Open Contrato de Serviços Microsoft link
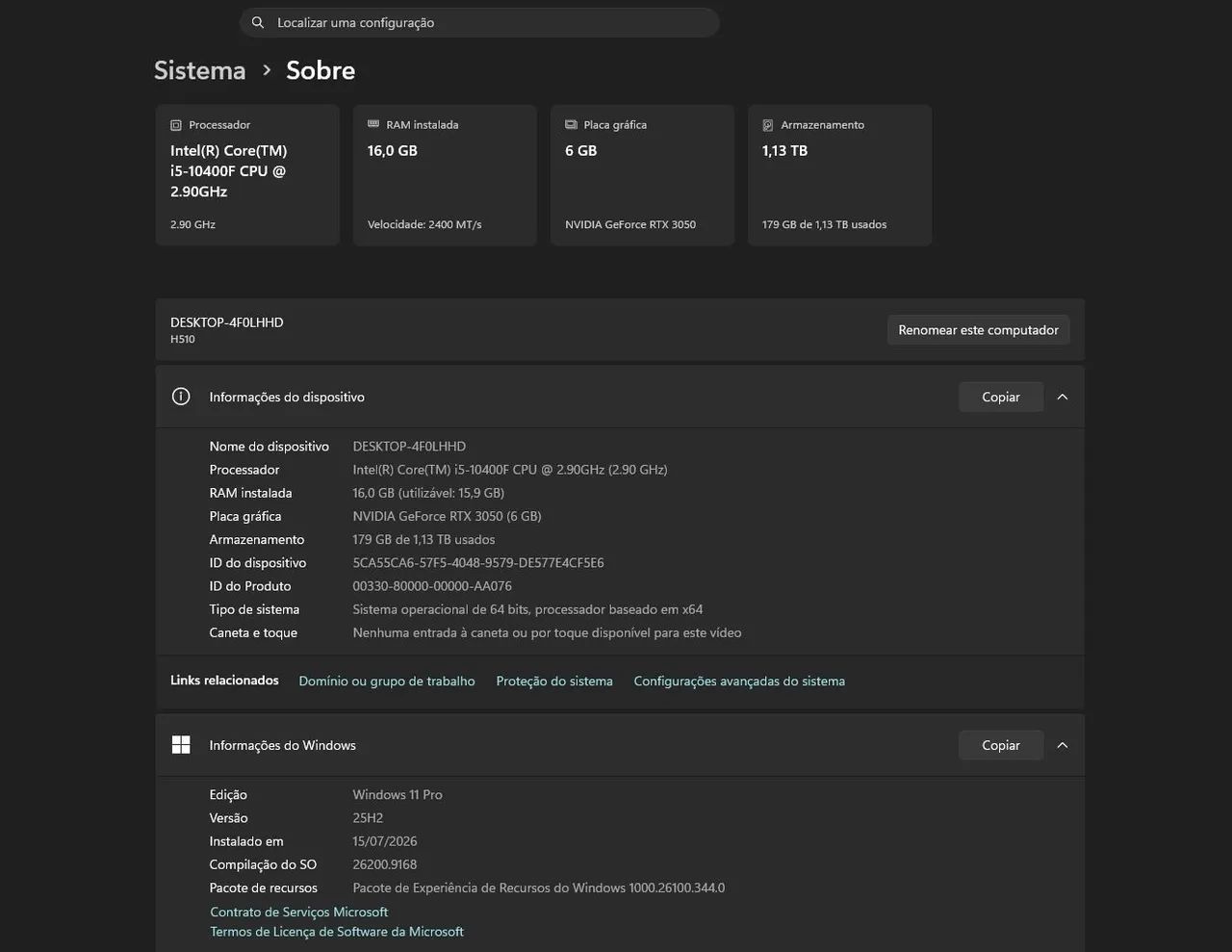This screenshot has height=952, width=1232. 299,912
